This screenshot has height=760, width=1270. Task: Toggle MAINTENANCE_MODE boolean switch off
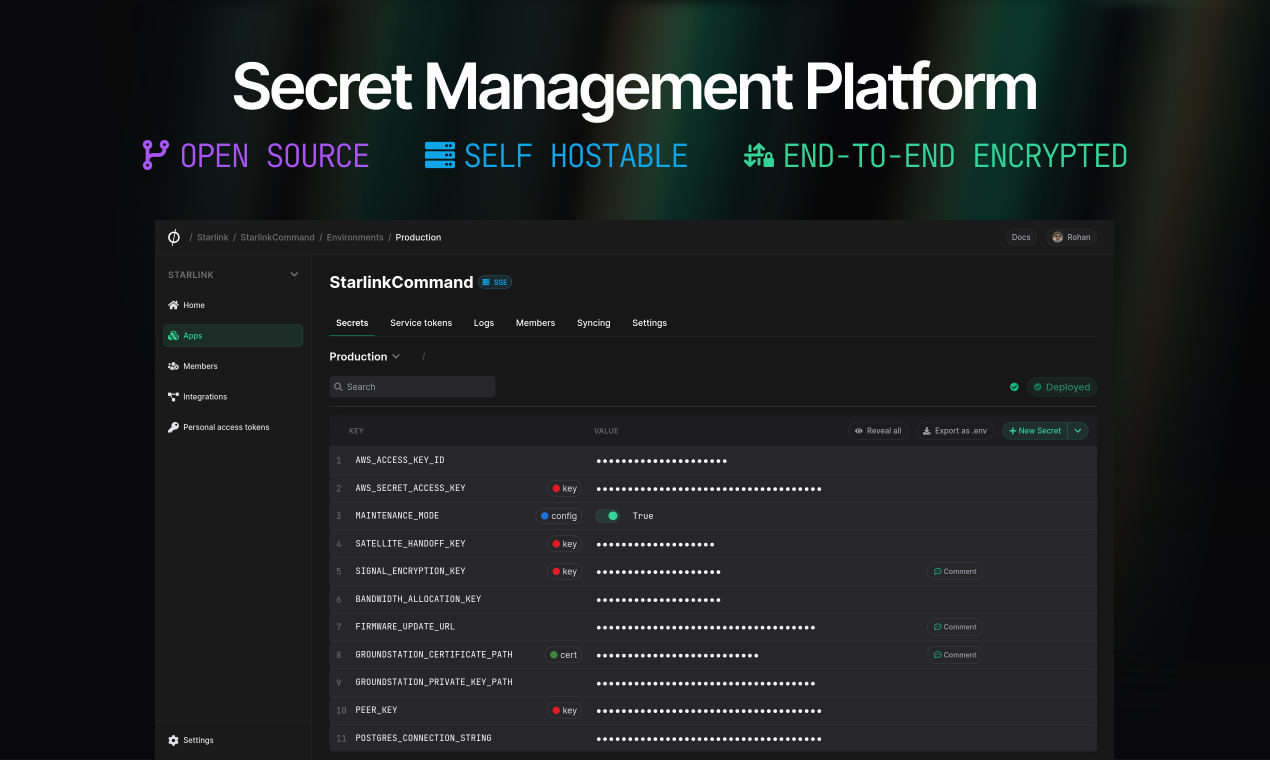(607, 516)
